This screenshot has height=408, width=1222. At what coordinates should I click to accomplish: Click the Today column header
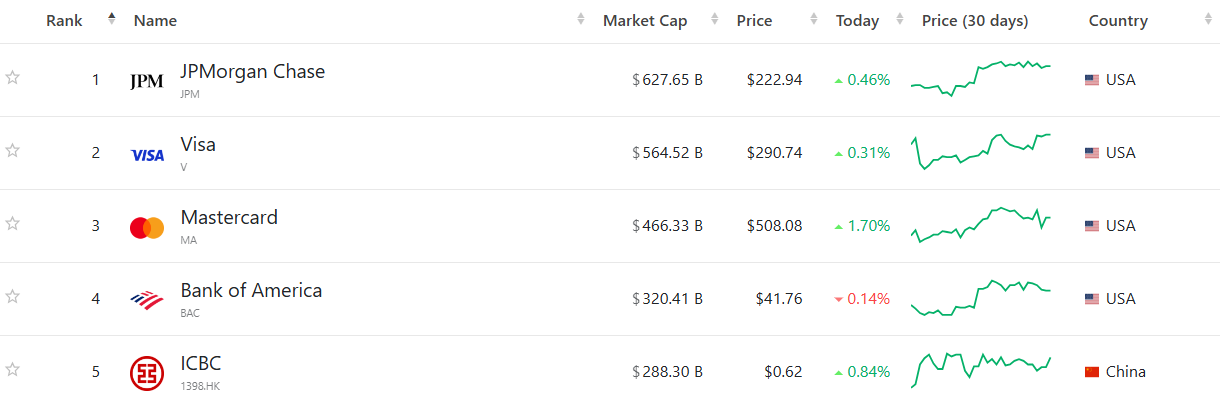coord(857,21)
